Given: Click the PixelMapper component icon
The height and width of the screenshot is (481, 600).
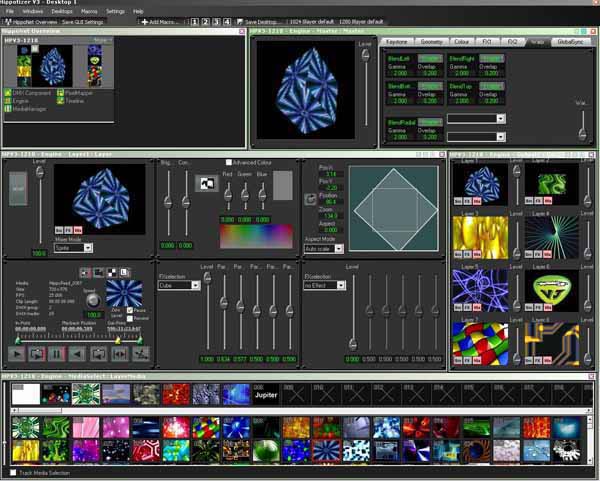Looking at the screenshot, I should 60,93.
